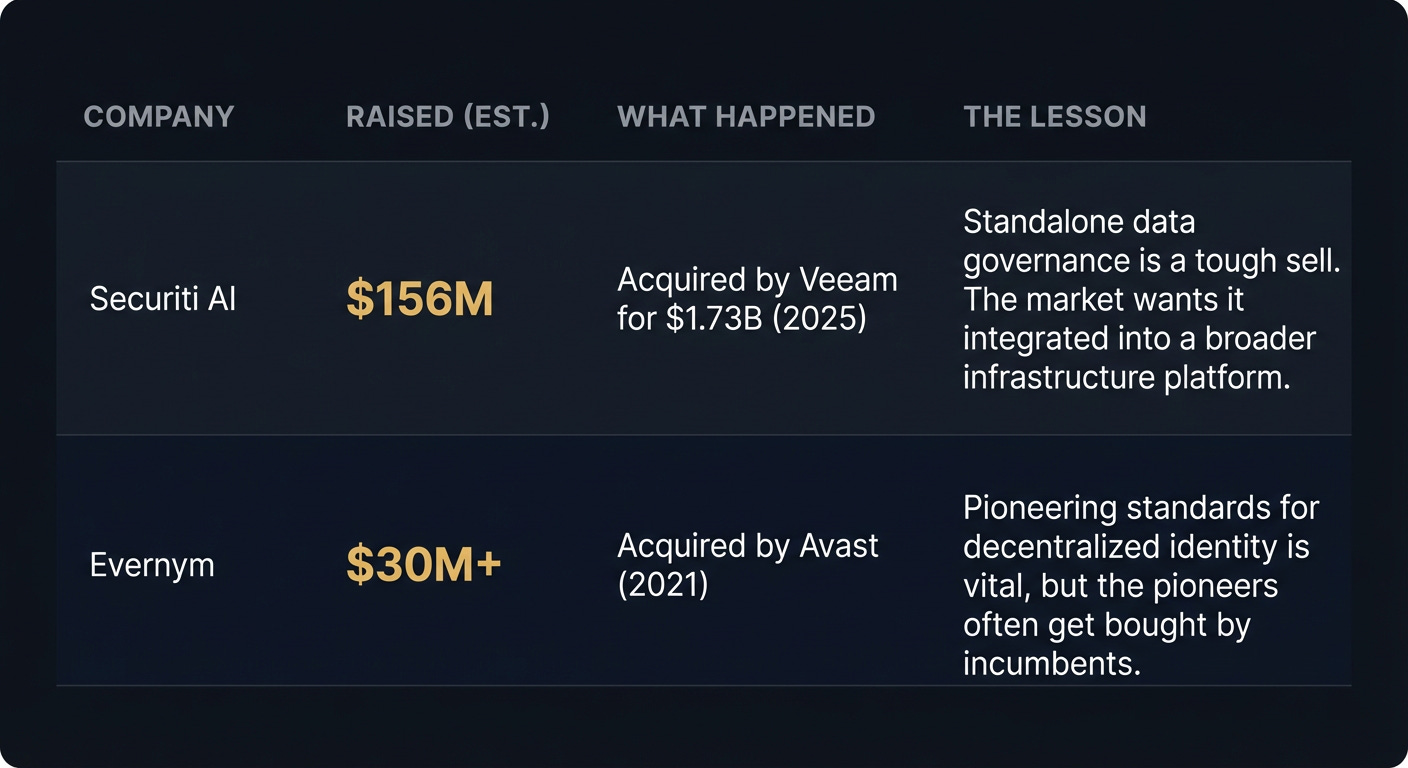Click 'infrastructure platform.' phrase
This screenshot has width=1408, height=768.
coord(1125,378)
